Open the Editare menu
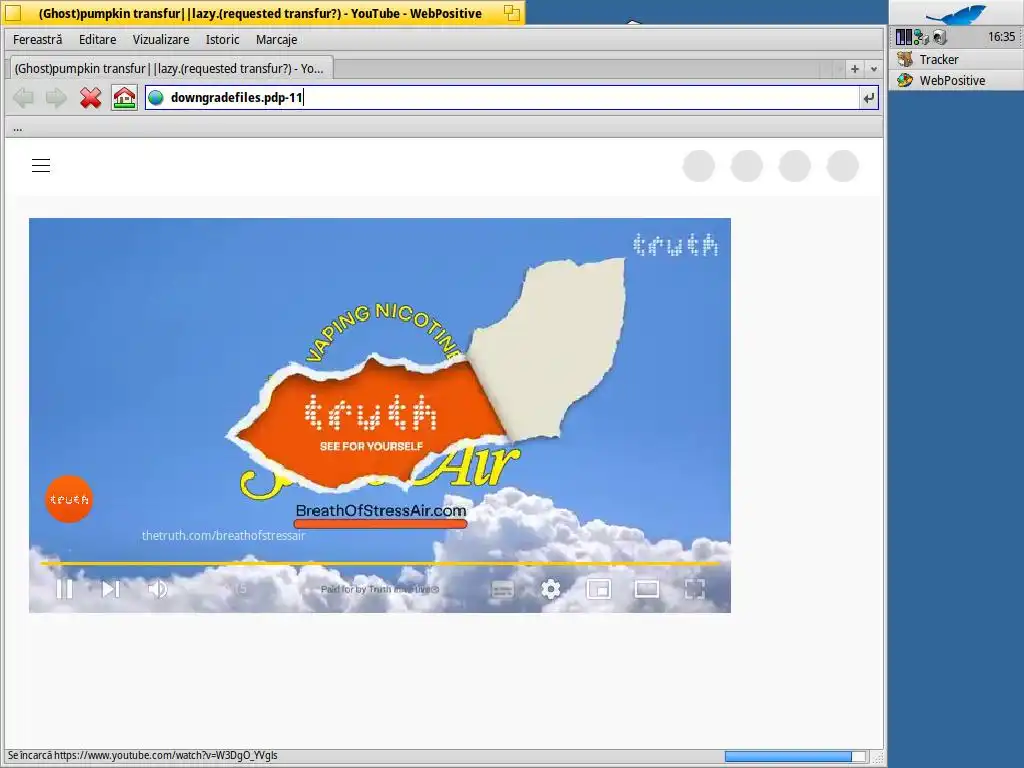 [x=97, y=39]
